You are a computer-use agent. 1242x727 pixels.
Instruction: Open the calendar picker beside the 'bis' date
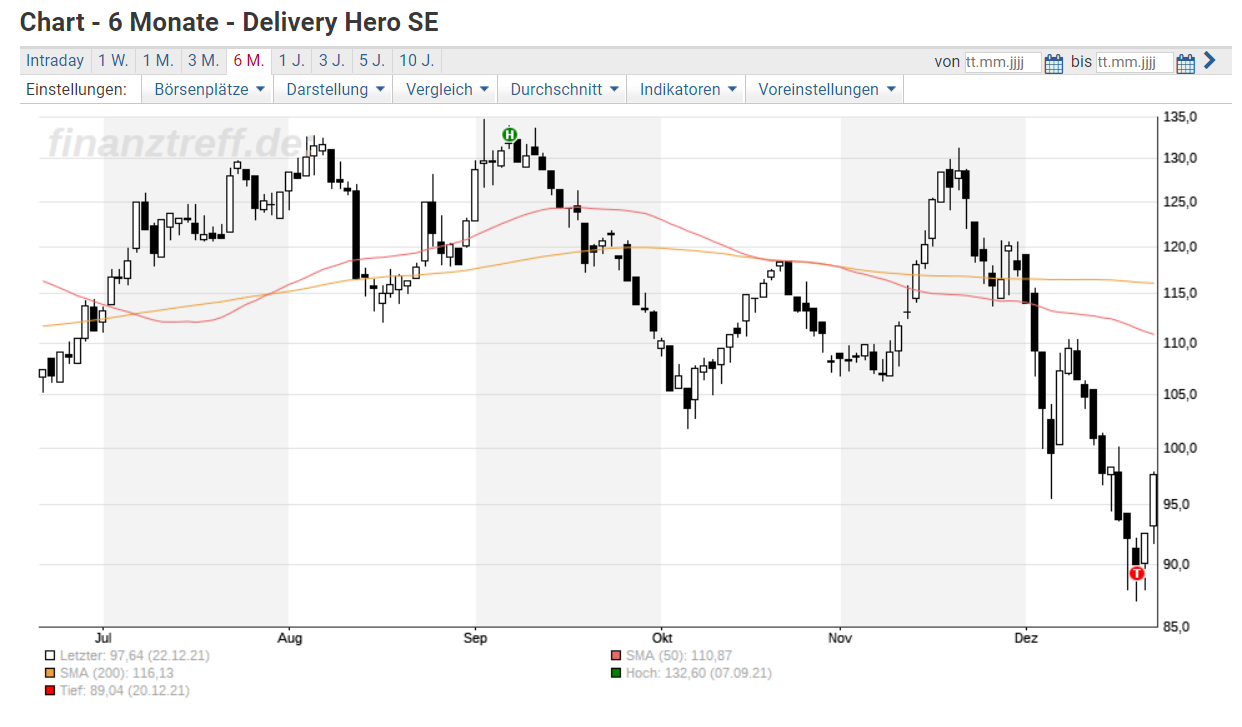pos(1186,63)
